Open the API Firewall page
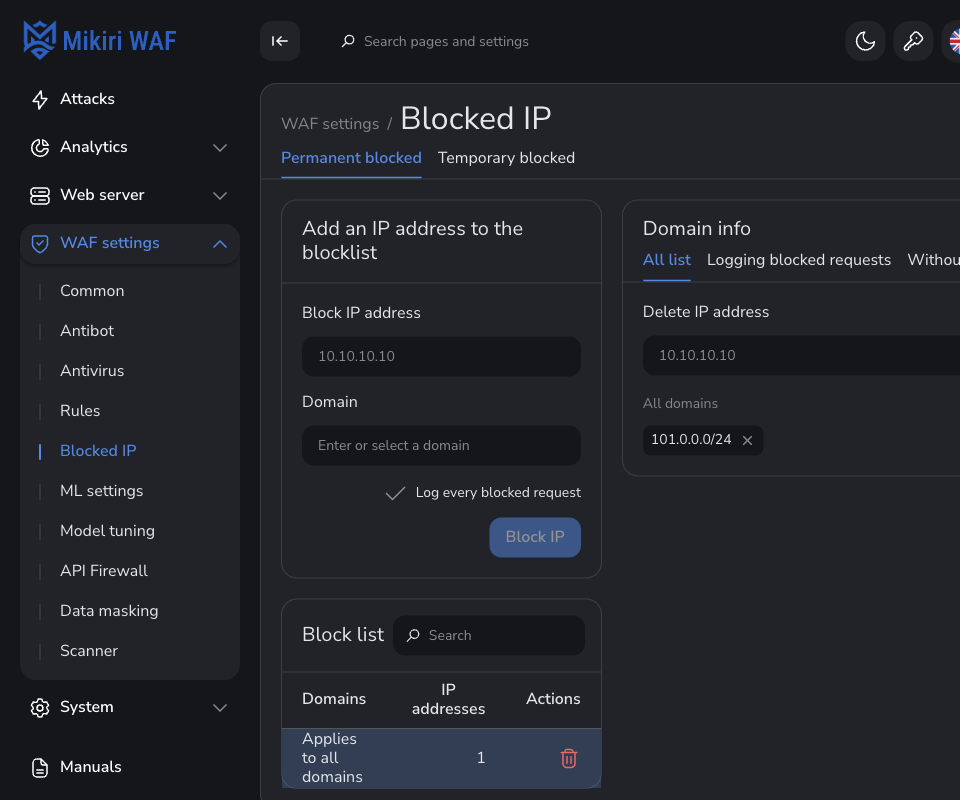Screen dimensions: 960x800 104,571
